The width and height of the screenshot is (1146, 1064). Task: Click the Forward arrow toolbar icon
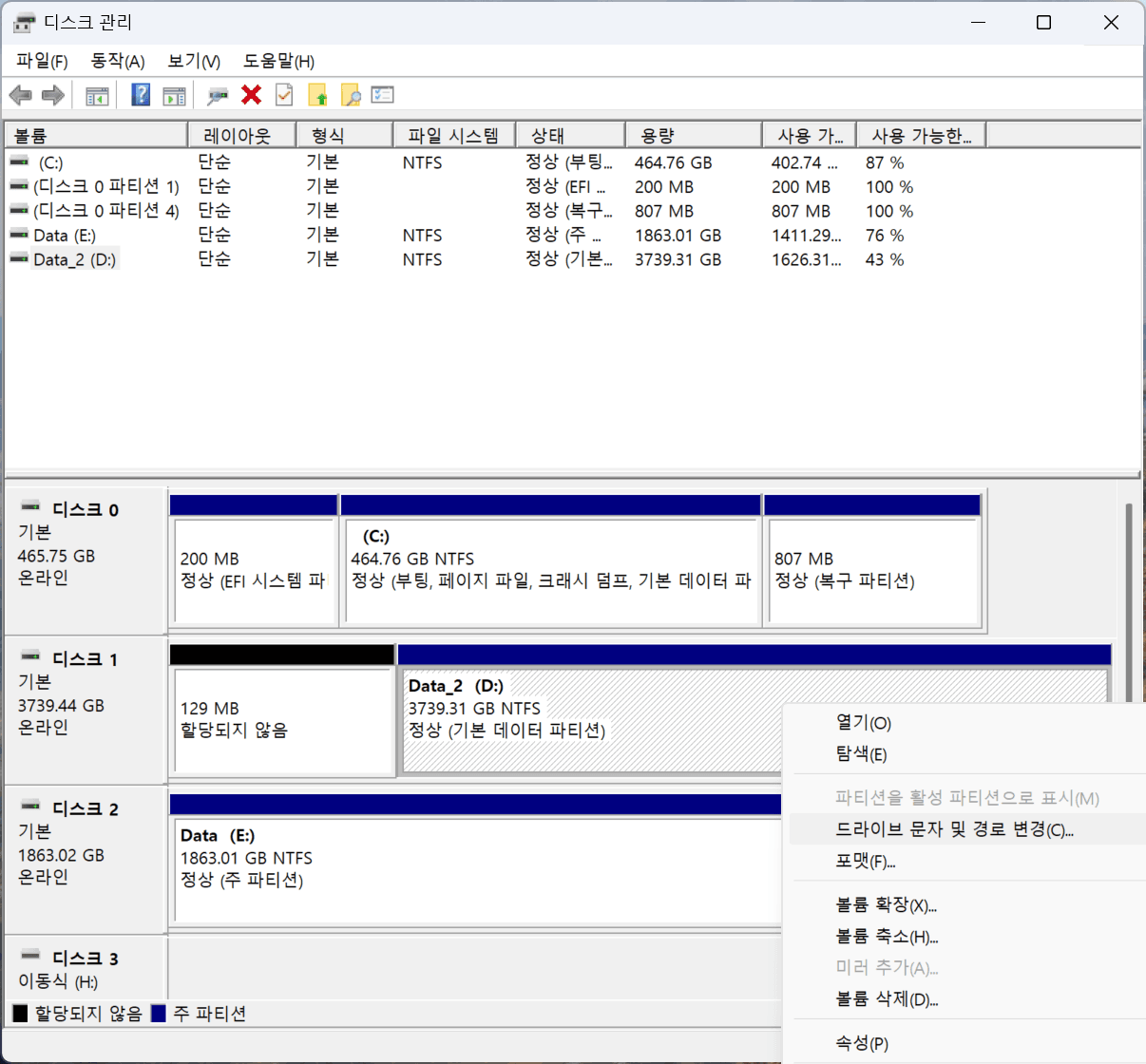tap(53, 95)
